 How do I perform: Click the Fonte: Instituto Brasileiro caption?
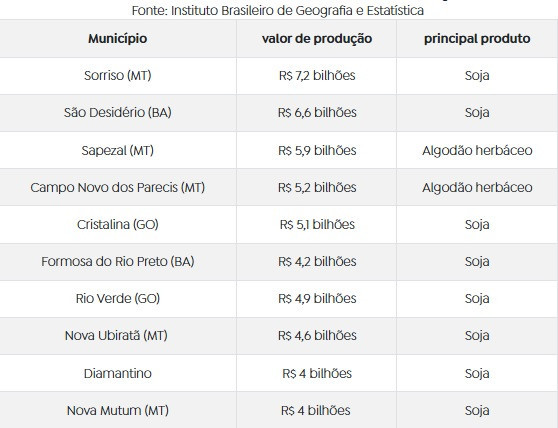pos(278,11)
